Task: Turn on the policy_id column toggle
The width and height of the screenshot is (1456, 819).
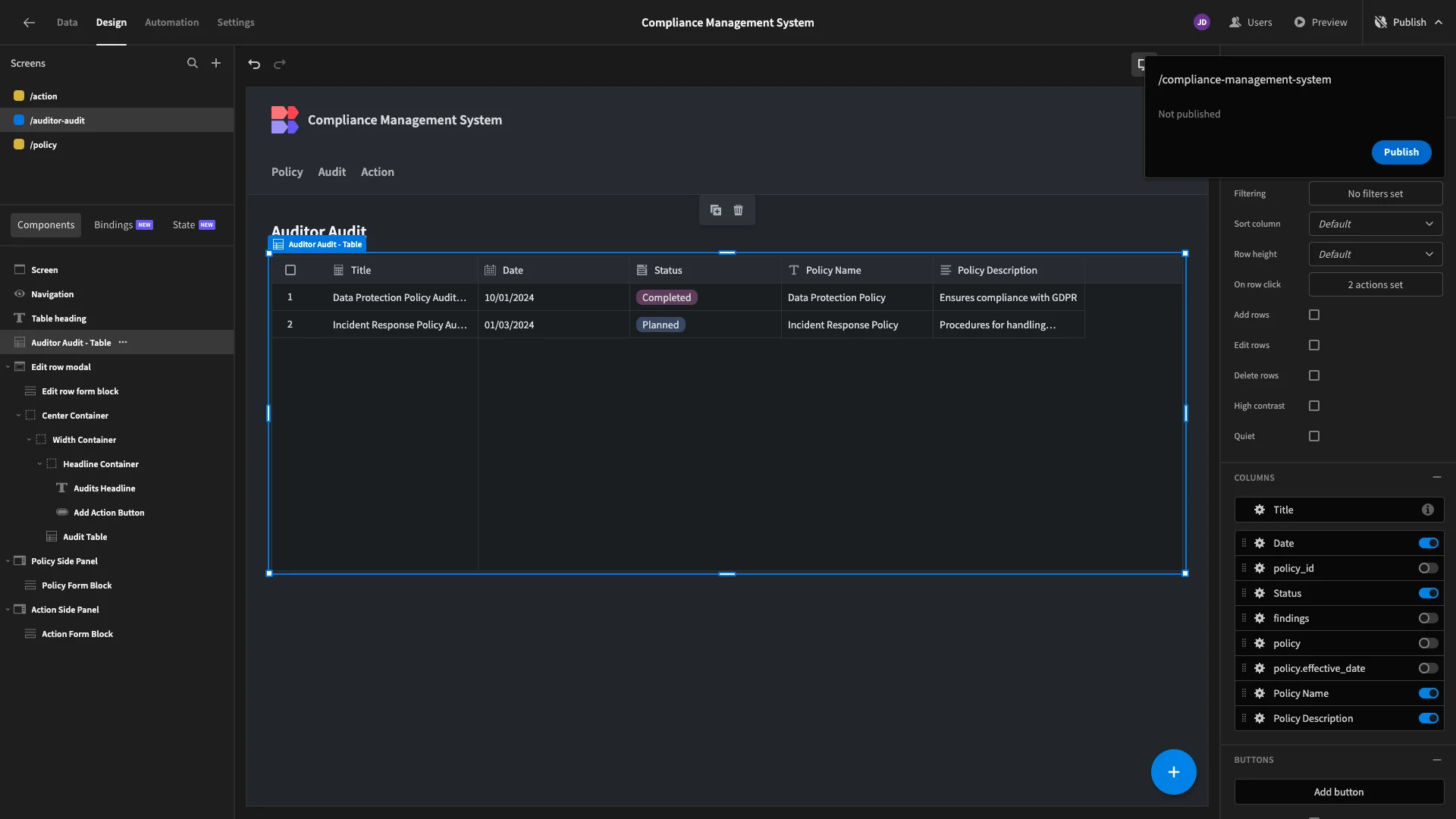Action: [x=1429, y=569]
